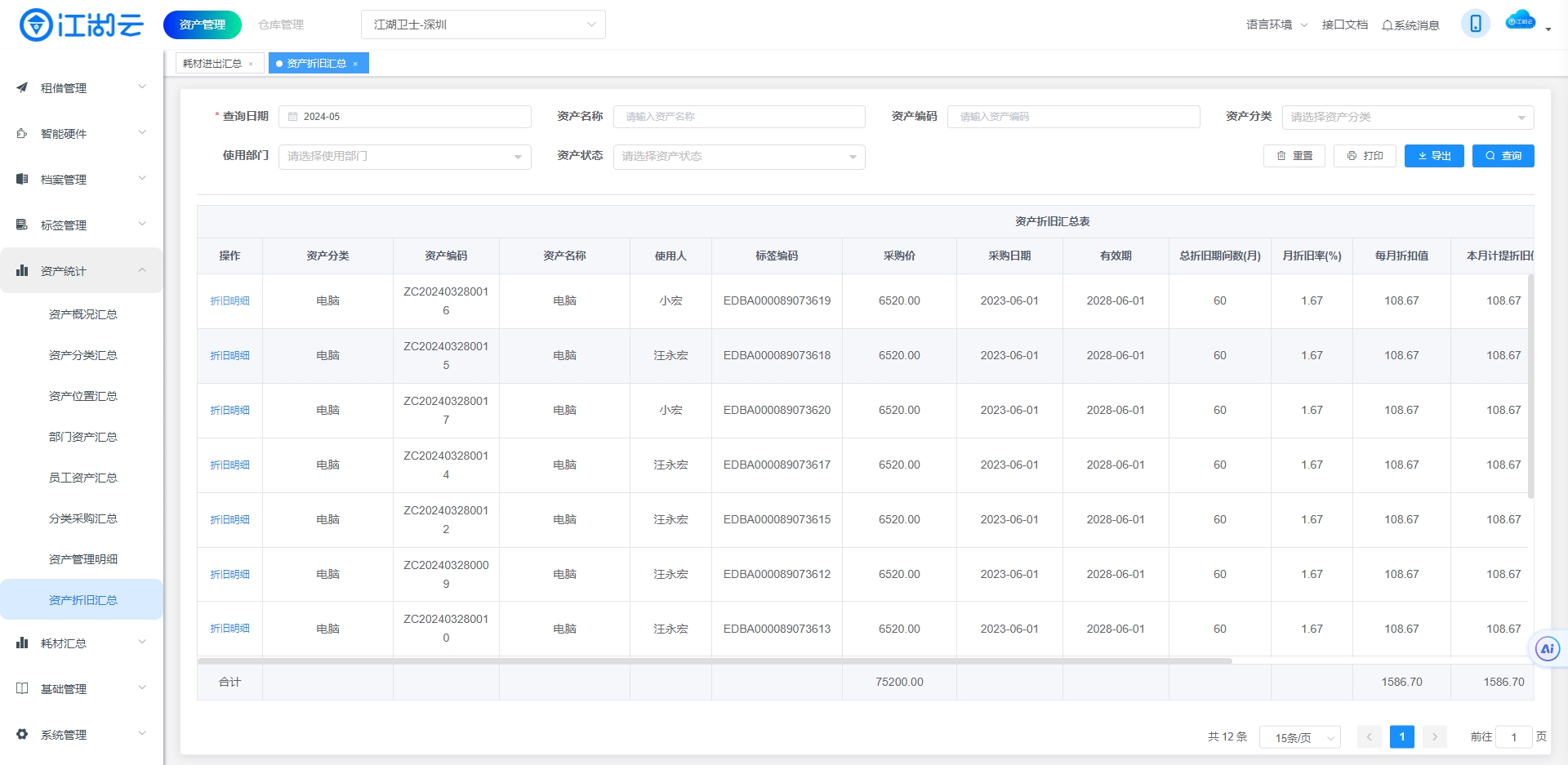Open the 资产状态 select dropdown
1568x765 pixels.
739,157
